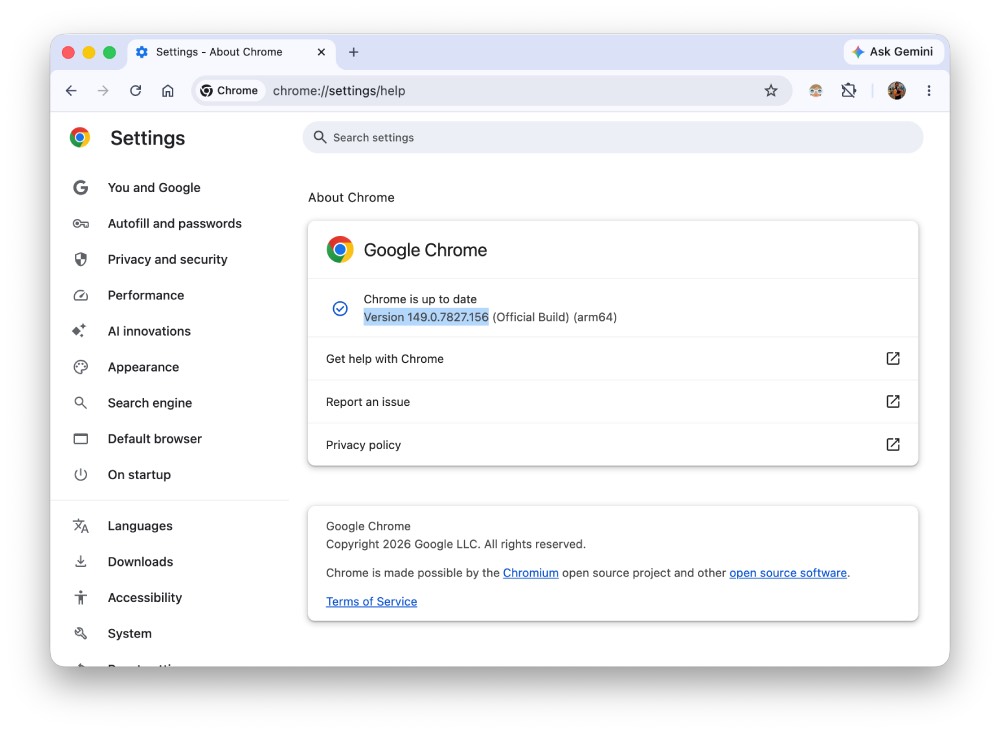Click the translate Languages icon

click(x=80, y=526)
